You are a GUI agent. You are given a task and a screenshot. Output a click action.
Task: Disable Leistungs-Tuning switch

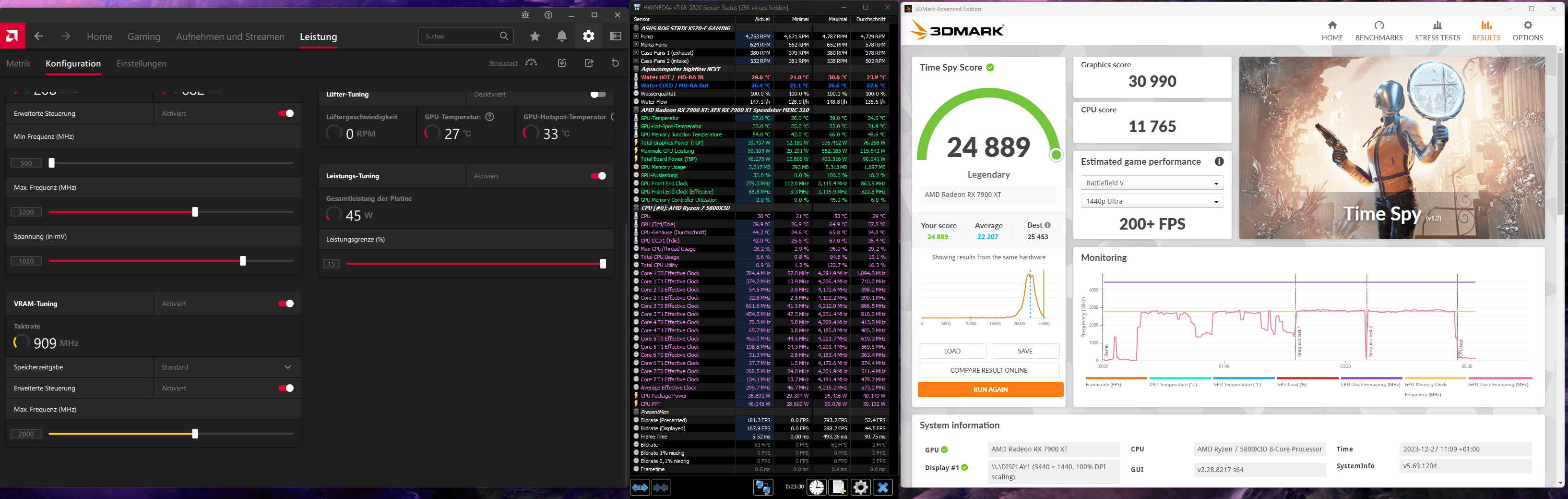coord(598,175)
